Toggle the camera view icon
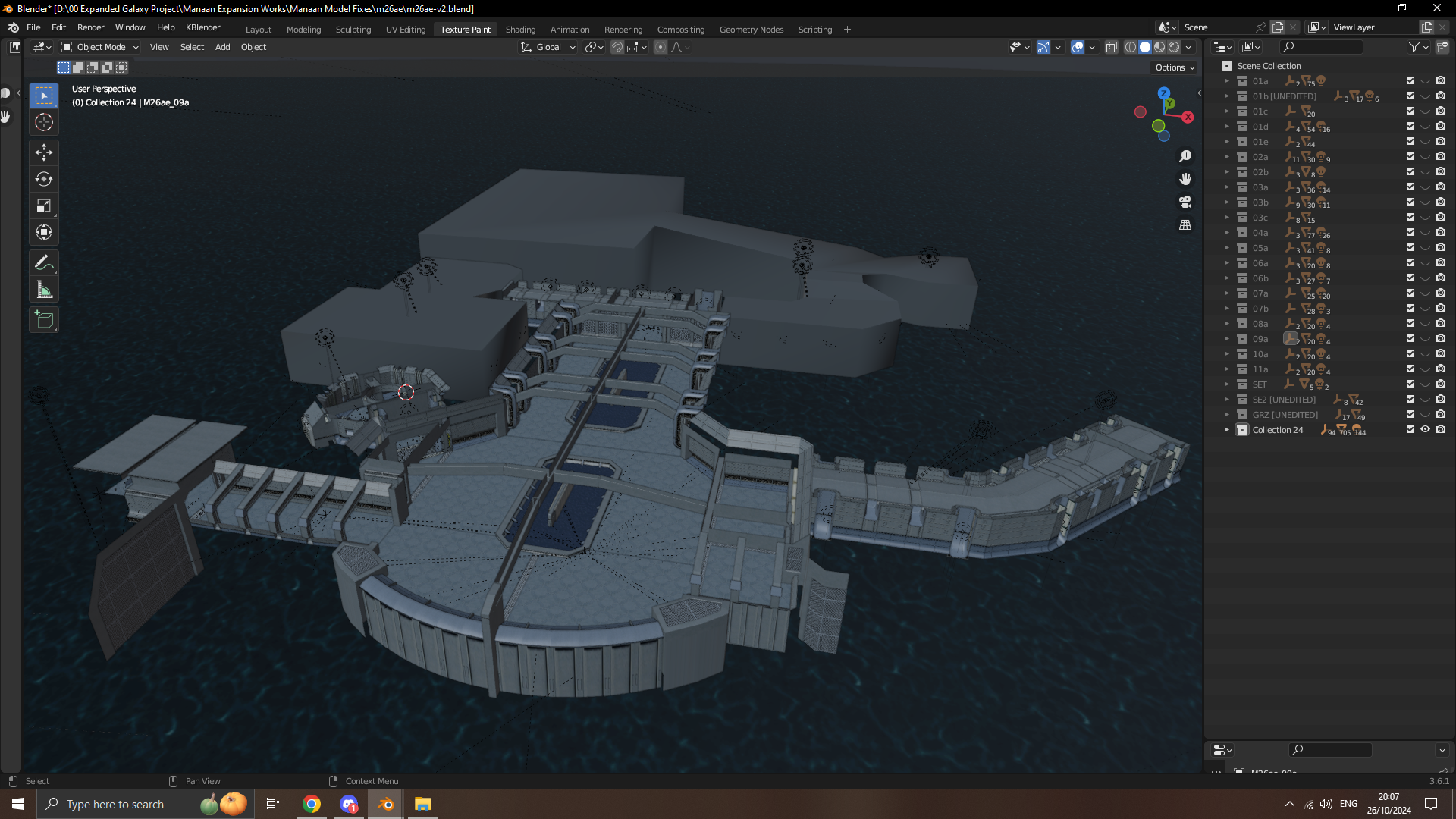The height and width of the screenshot is (819, 1456). pyautogui.click(x=1185, y=202)
